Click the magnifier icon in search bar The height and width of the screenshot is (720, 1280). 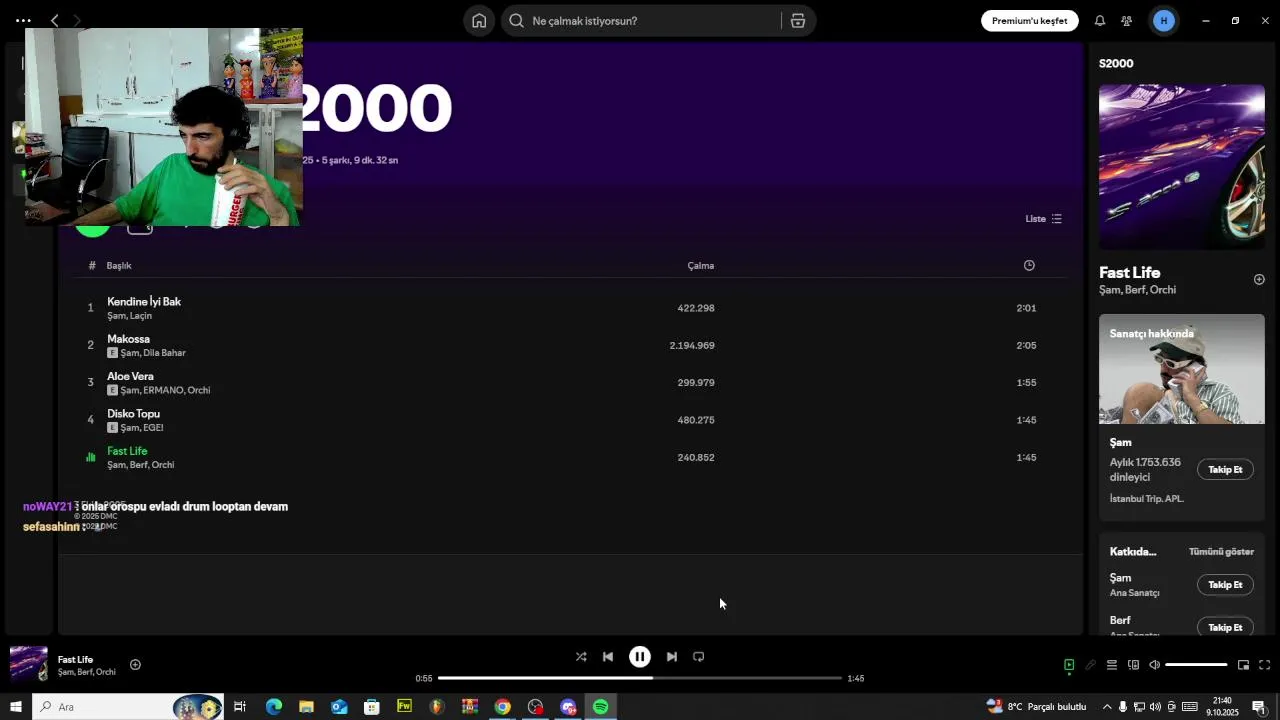(516, 20)
